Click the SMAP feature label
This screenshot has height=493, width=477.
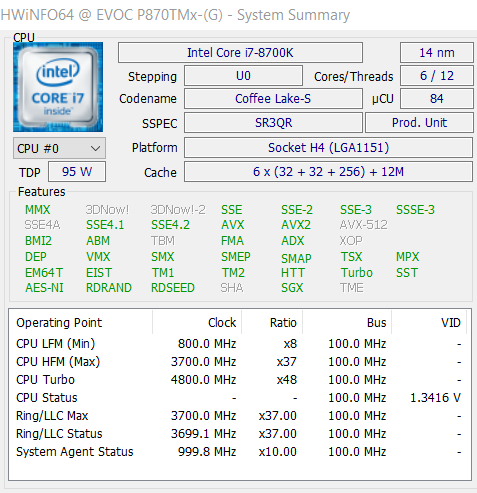(x=296, y=259)
